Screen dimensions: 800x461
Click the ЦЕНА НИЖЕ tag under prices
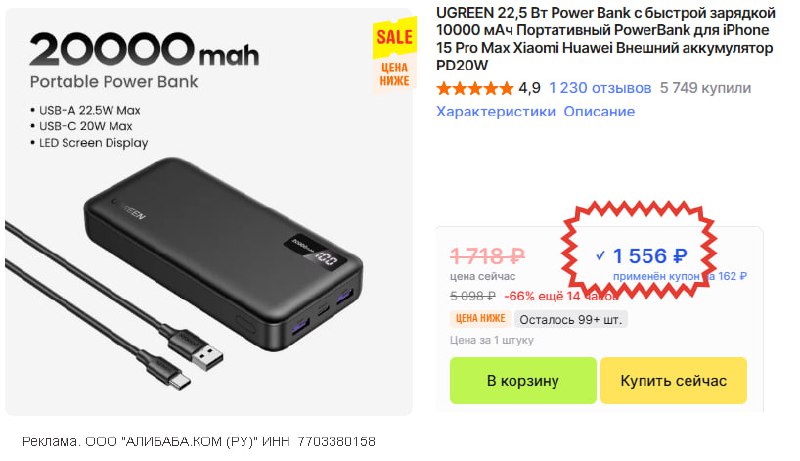point(480,320)
